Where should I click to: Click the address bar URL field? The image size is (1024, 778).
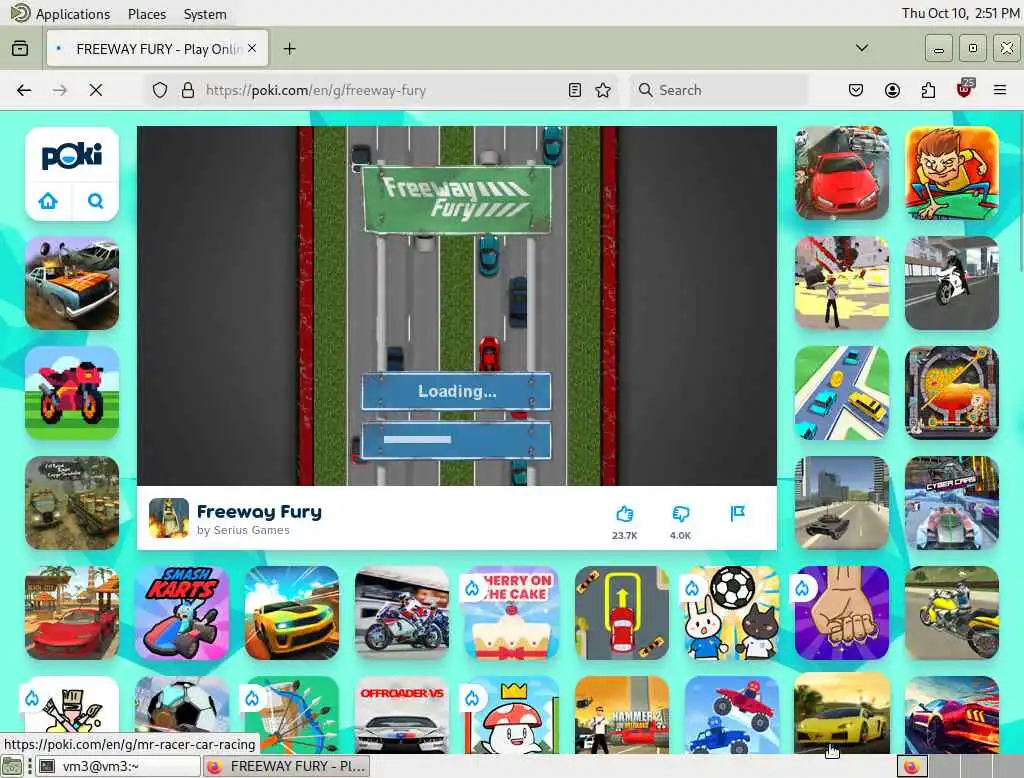pyautogui.click(x=379, y=90)
